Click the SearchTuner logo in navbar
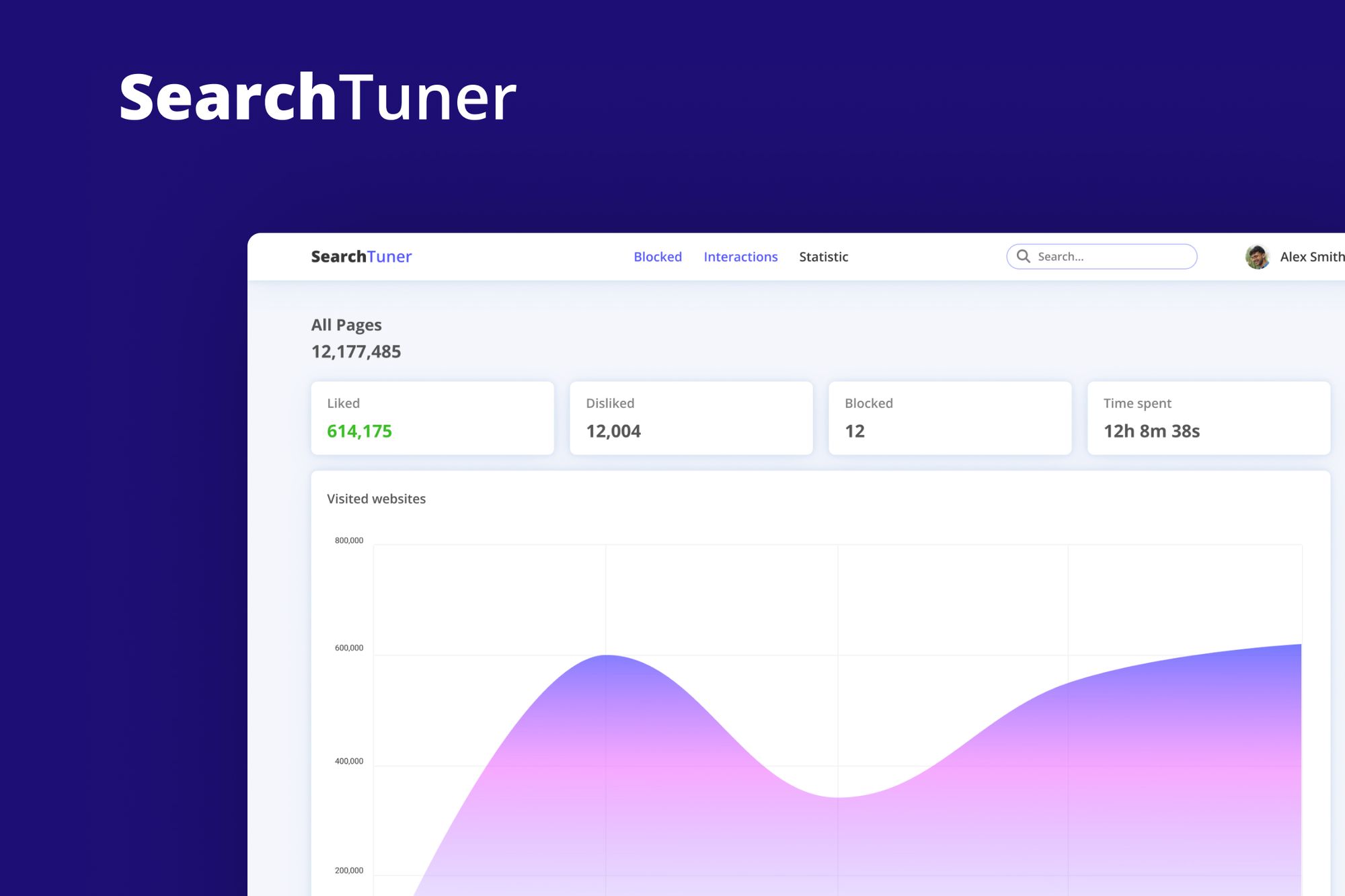 361,257
